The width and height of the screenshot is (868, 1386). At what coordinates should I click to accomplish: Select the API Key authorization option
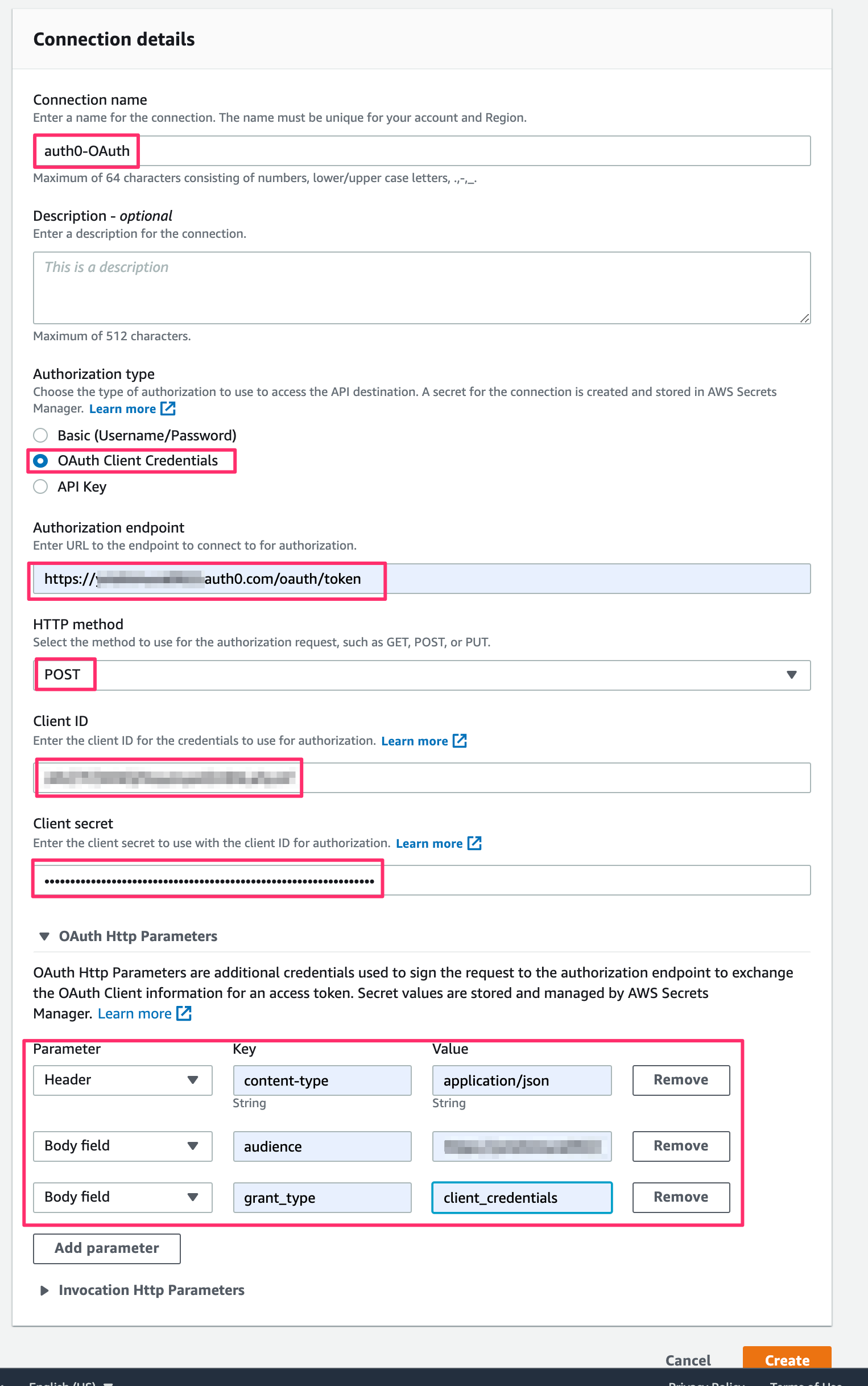(41, 486)
